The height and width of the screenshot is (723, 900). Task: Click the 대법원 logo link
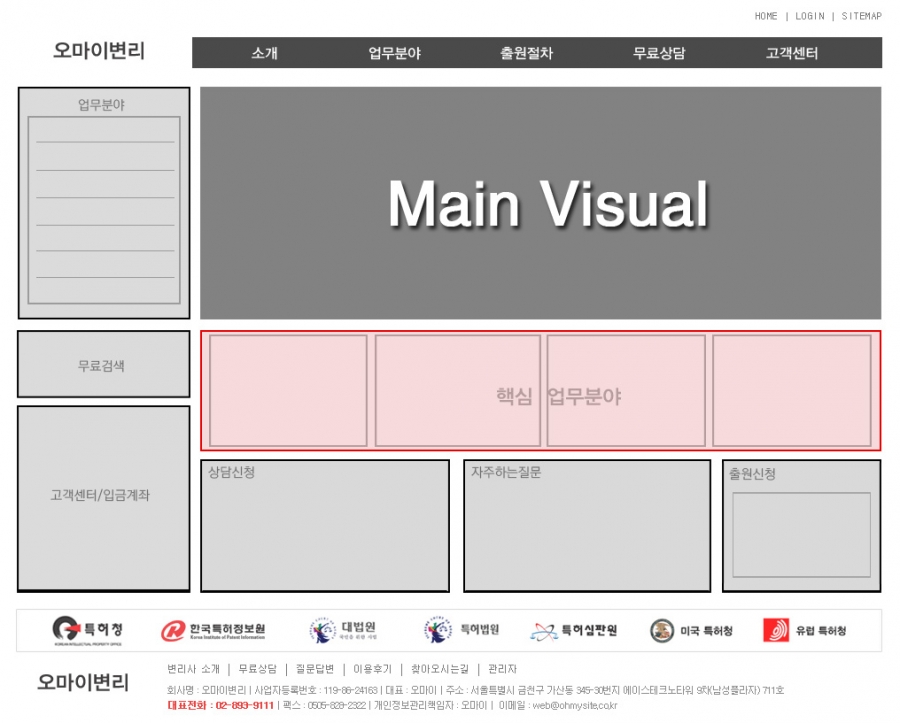tap(343, 630)
